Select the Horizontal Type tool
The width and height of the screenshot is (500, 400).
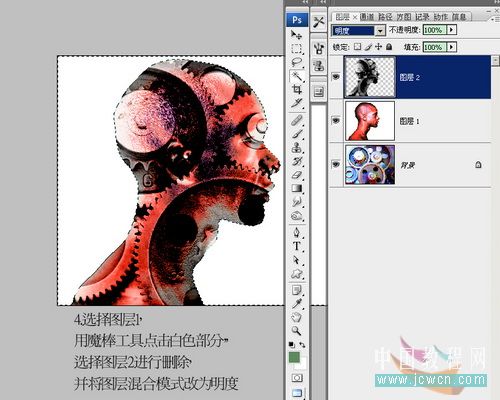click(x=296, y=246)
